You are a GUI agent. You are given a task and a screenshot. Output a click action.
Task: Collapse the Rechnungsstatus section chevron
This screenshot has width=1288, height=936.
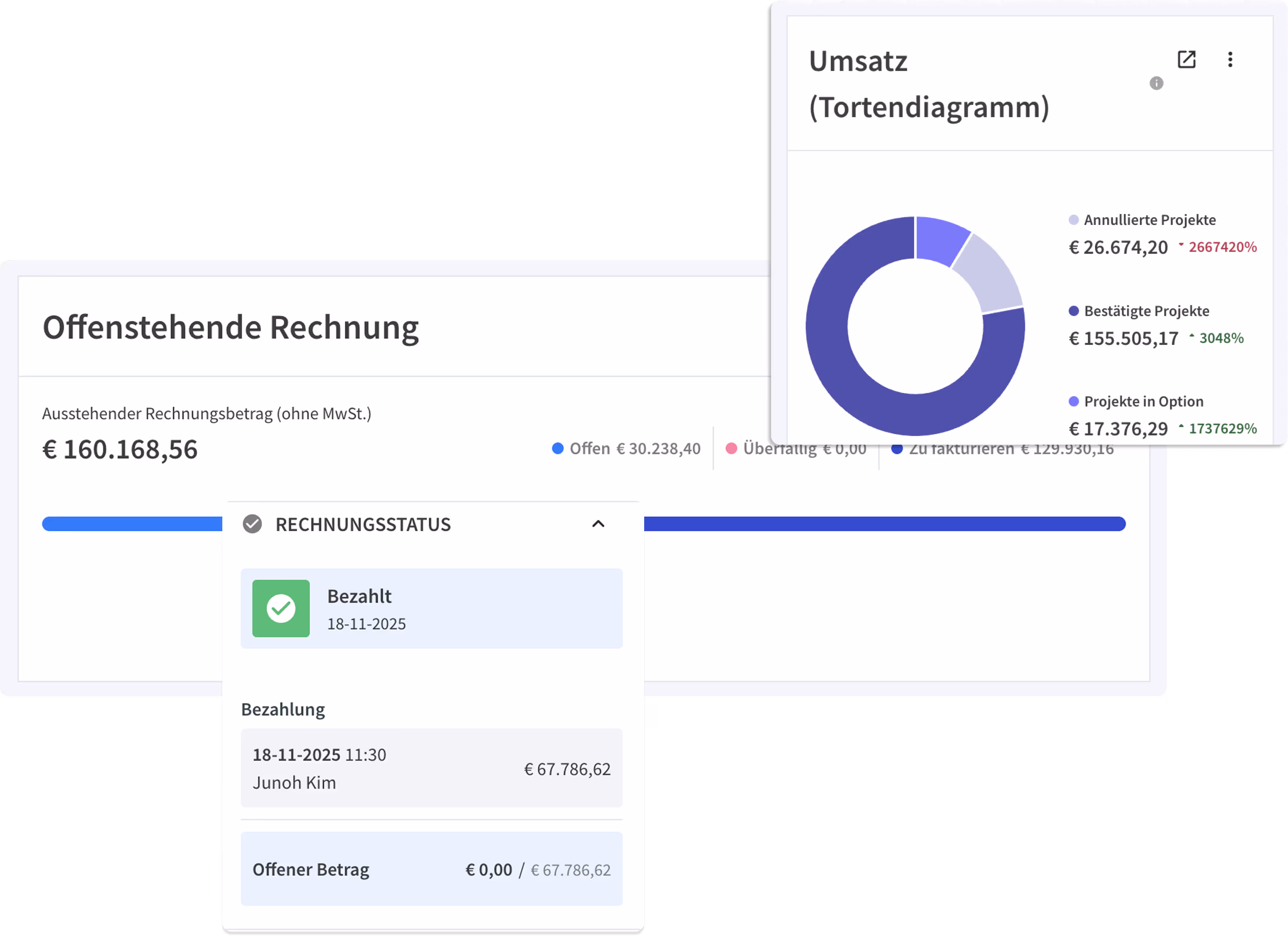598,524
